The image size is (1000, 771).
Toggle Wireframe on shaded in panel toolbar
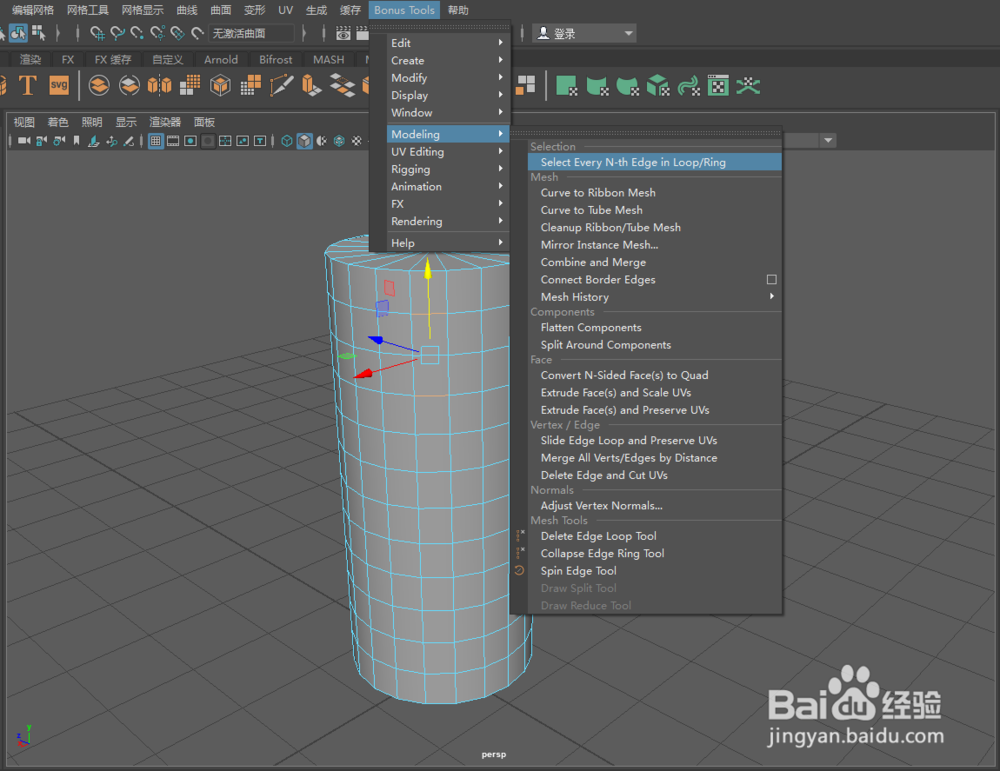[339, 141]
